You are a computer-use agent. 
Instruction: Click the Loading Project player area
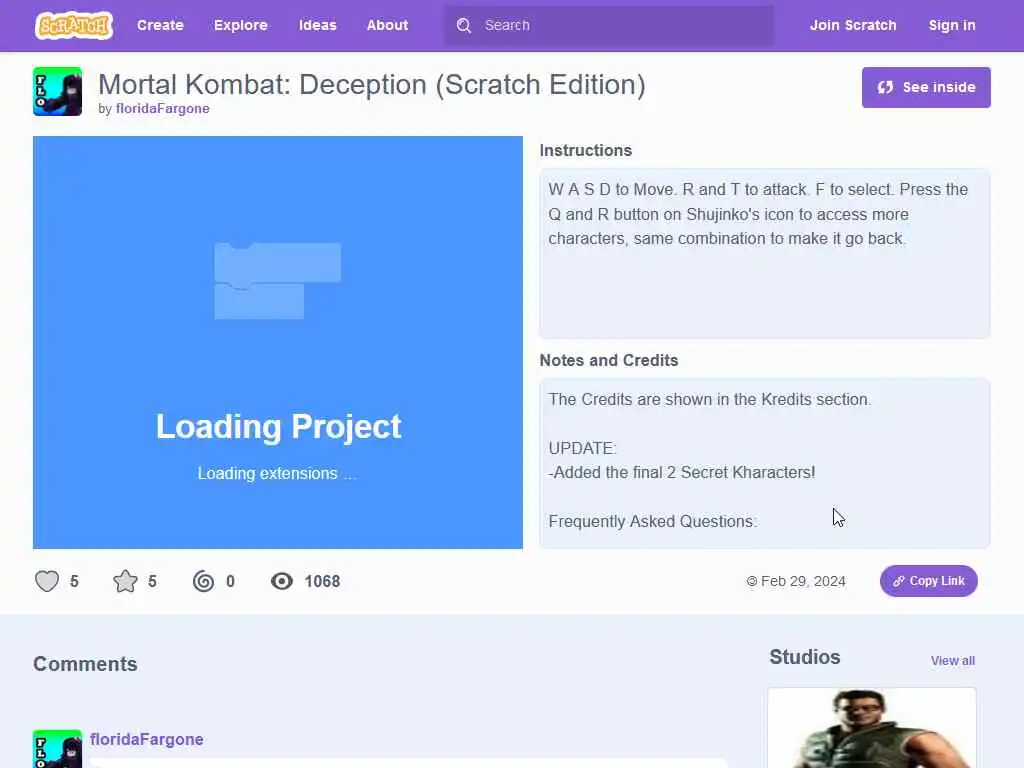point(278,342)
